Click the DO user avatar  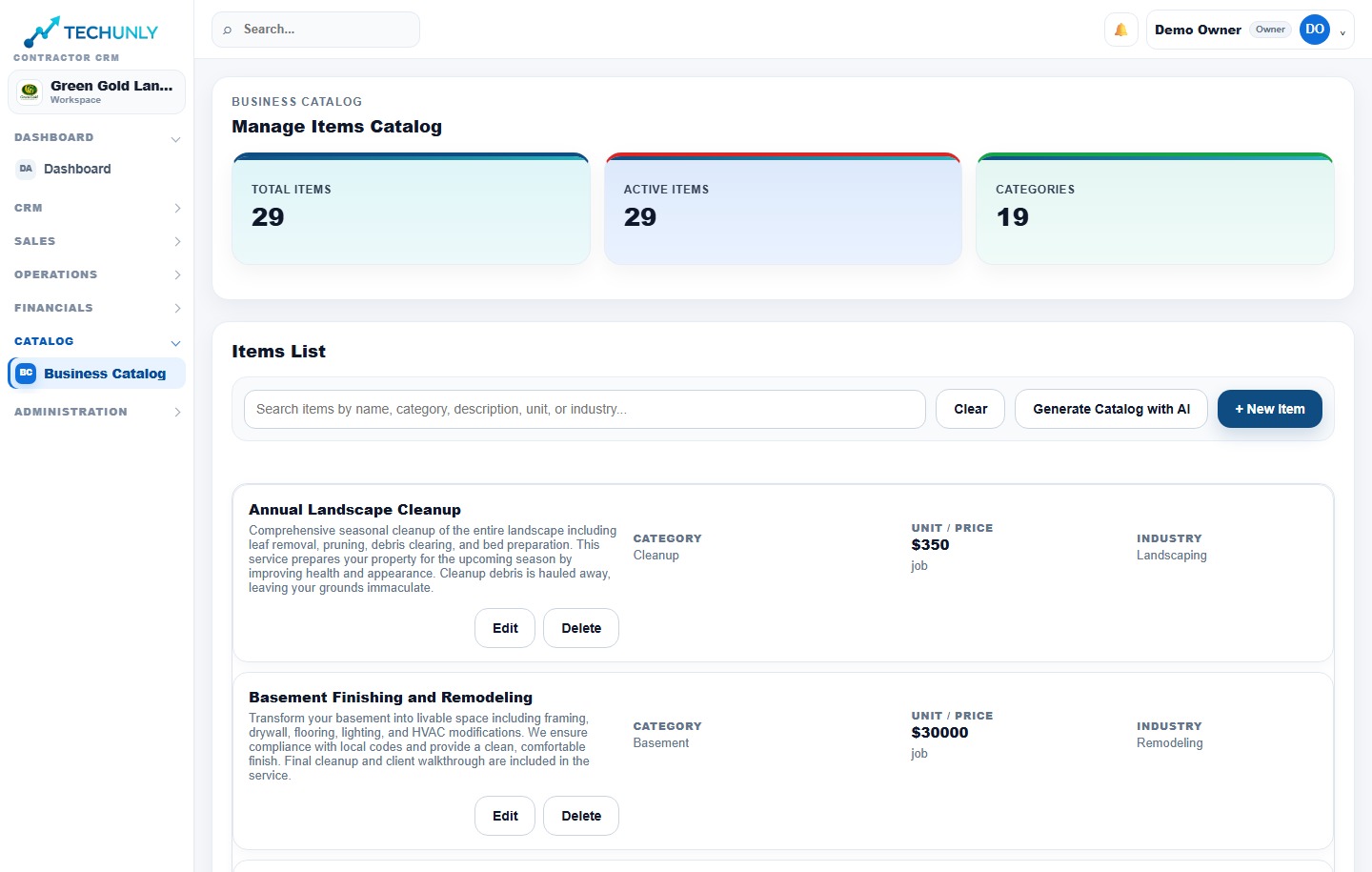(x=1315, y=30)
